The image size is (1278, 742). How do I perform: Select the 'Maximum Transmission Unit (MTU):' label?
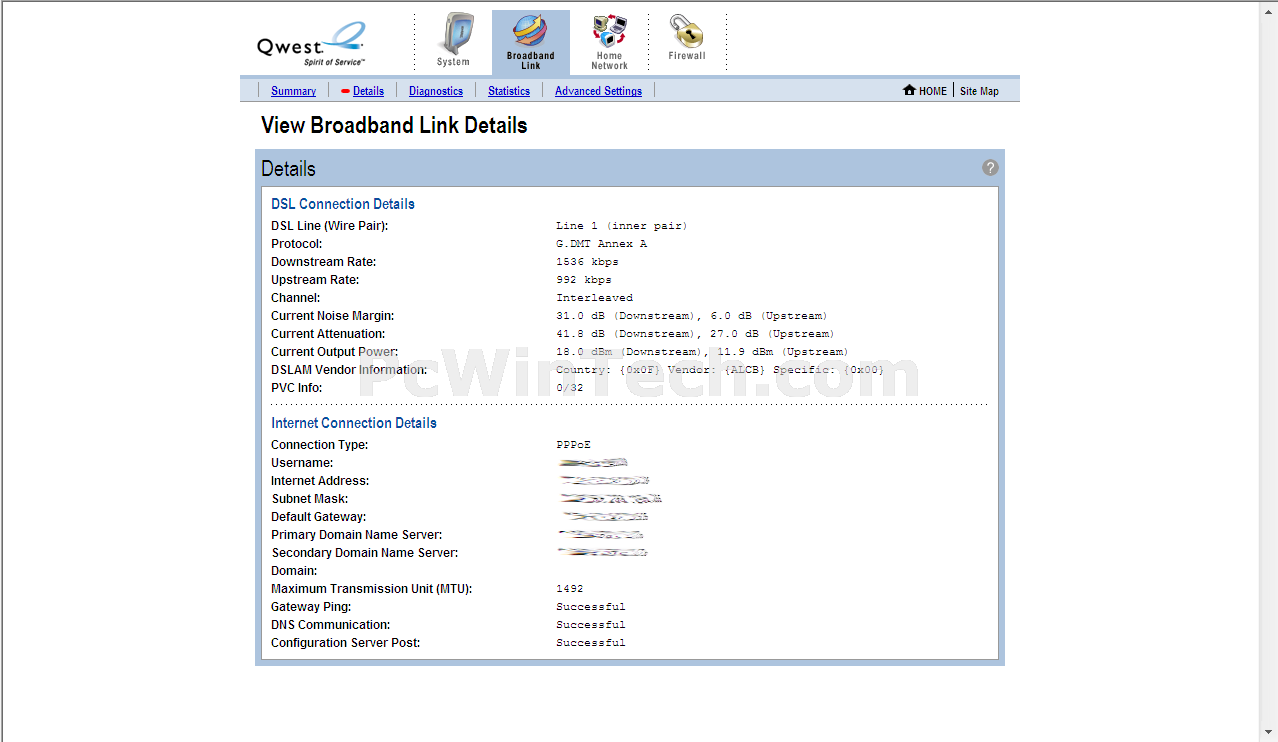click(x=372, y=589)
